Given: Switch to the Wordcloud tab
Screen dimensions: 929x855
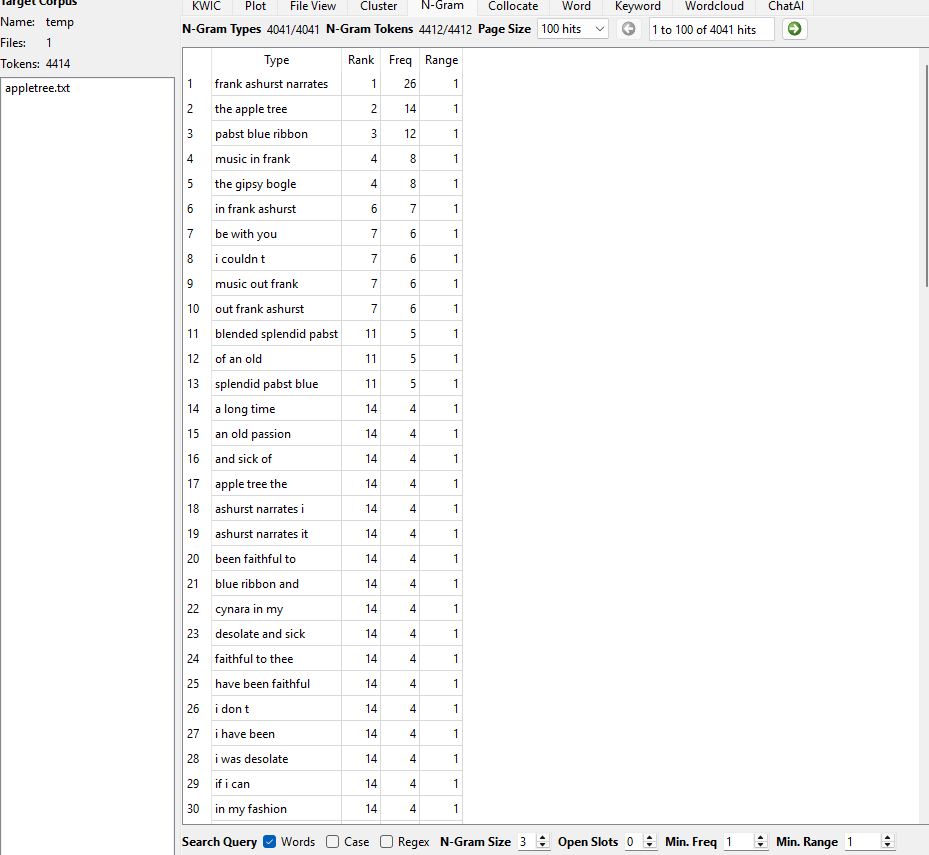Looking at the screenshot, I should [x=713, y=7].
